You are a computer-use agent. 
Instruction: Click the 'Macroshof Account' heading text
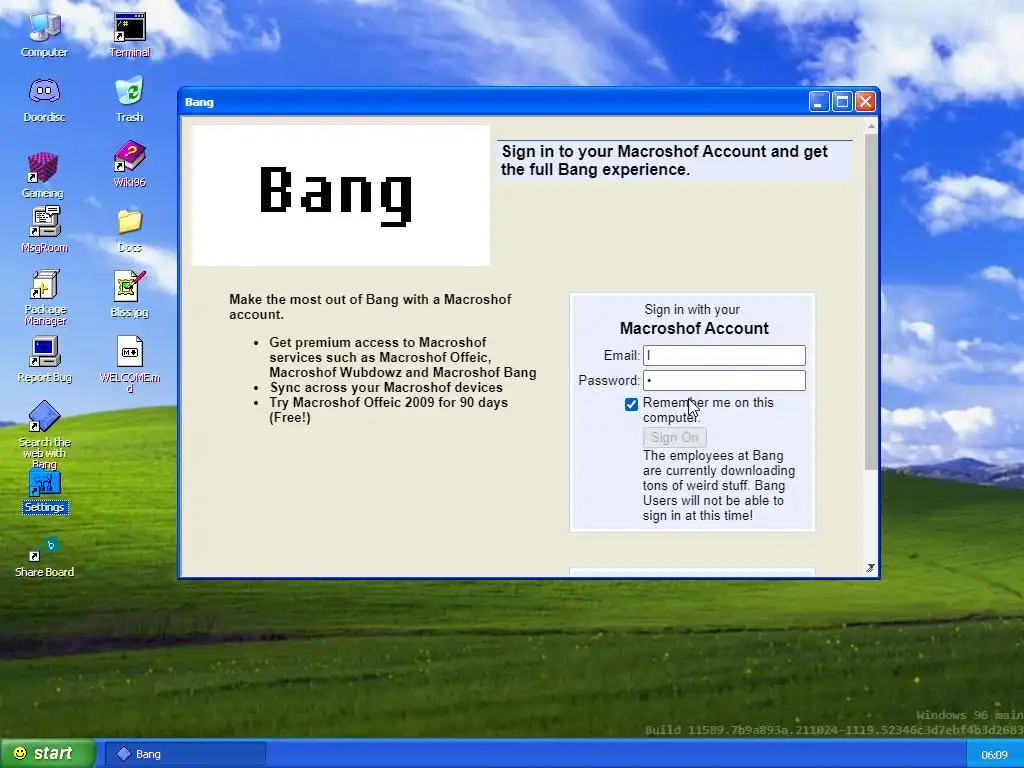coord(694,328)
